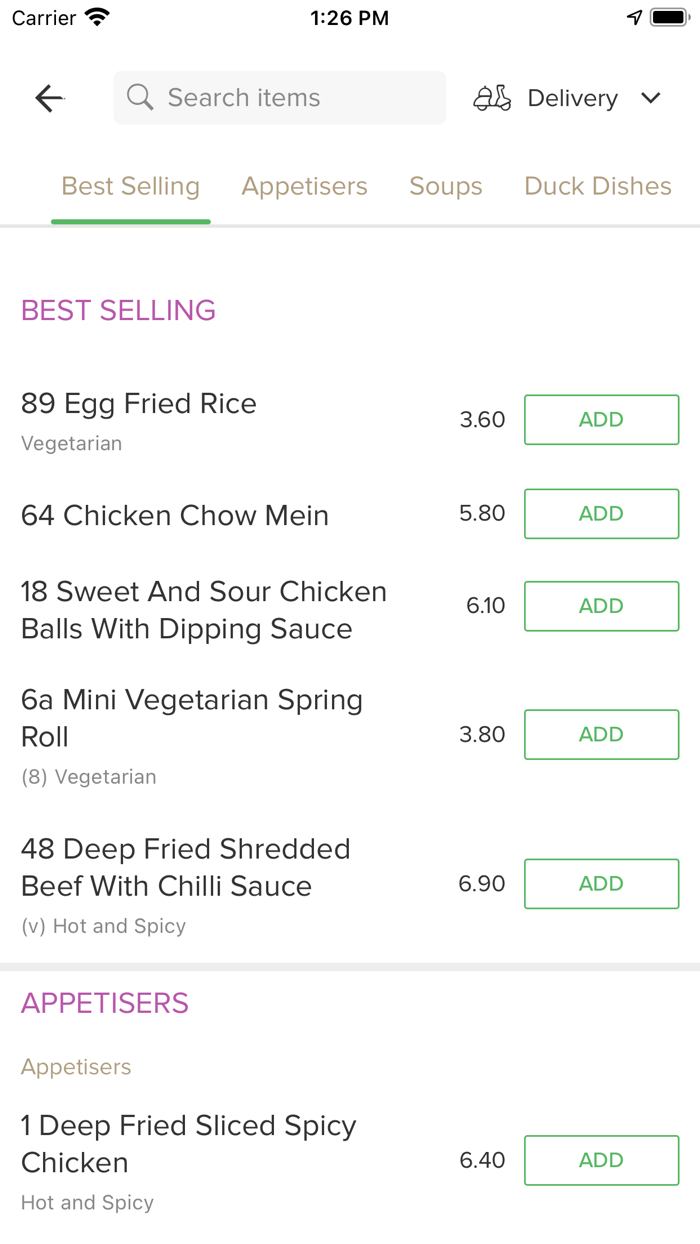
Task: Tap the Wi-Fi status icon
Action: pos(97,17)
